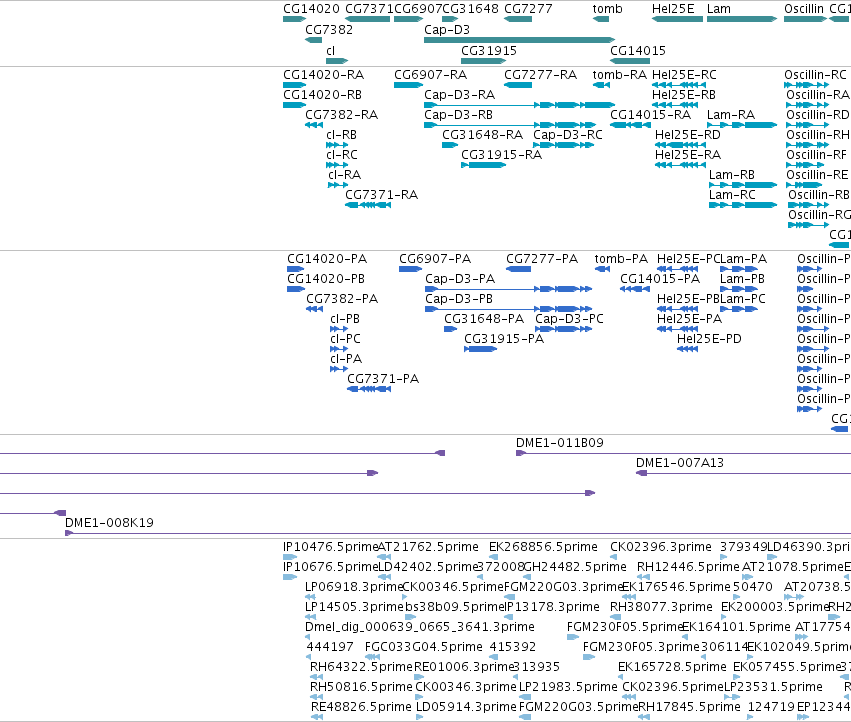This screenshot has width=851, height=722.
Task: Select transcript CG14020-RA
Action: tap(295, 85)
